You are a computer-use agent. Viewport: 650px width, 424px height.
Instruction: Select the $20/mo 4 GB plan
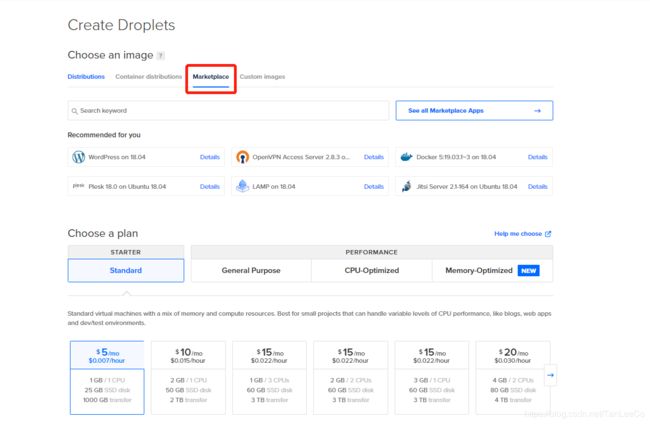coord(513,378)
